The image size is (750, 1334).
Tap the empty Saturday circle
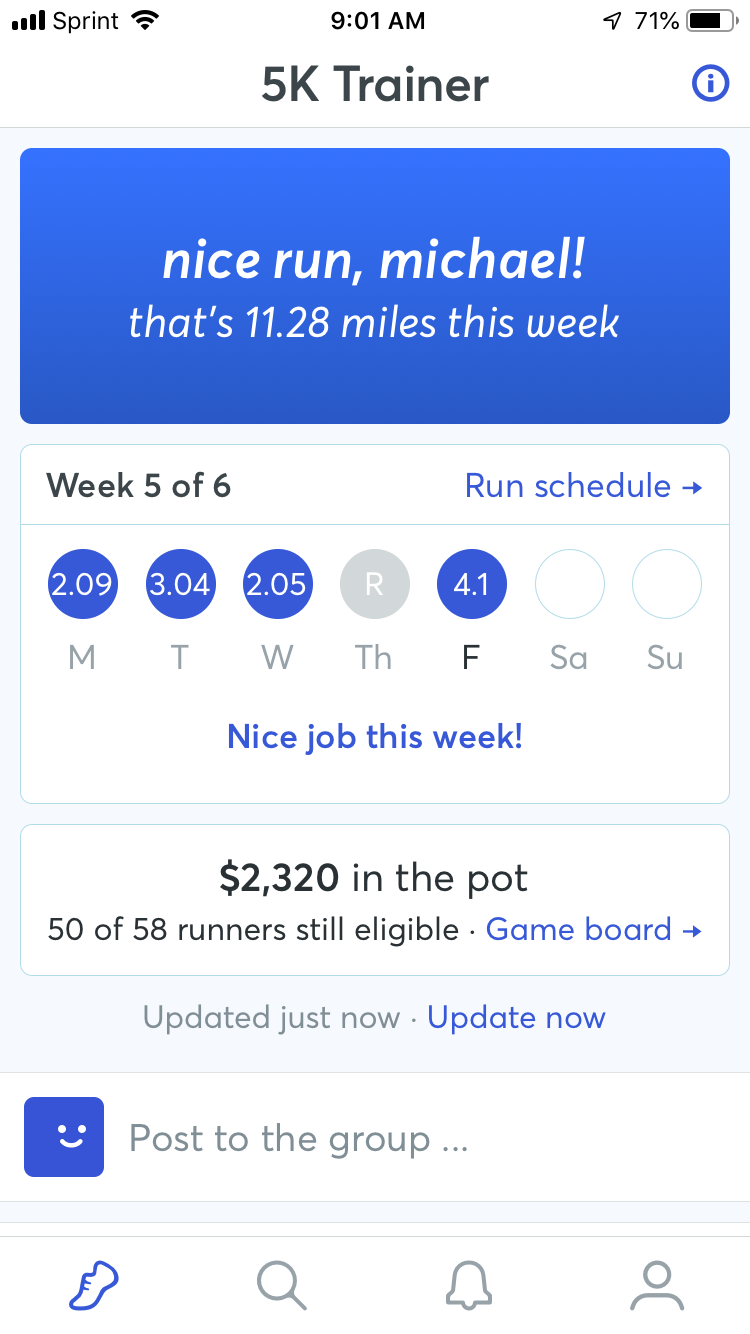coord(569,584)
